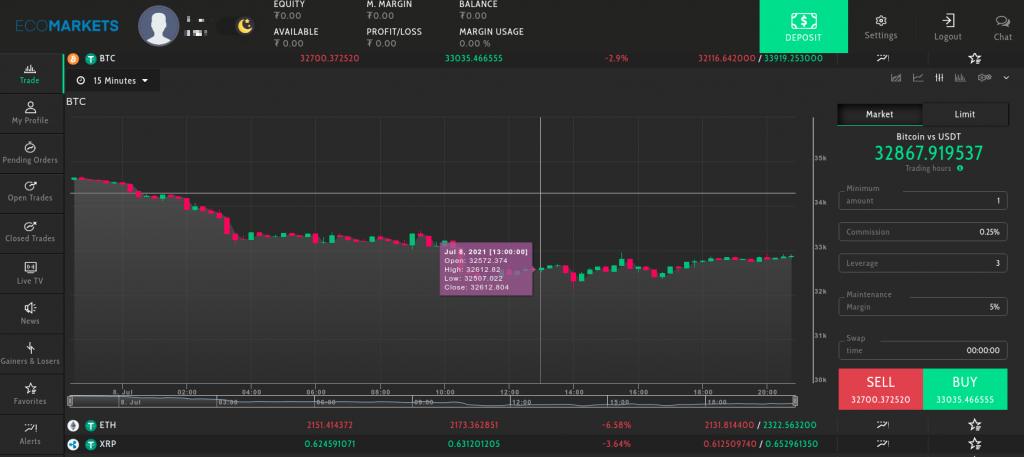
Task: Switch chart to candlestick type
Action: (939, 78)
